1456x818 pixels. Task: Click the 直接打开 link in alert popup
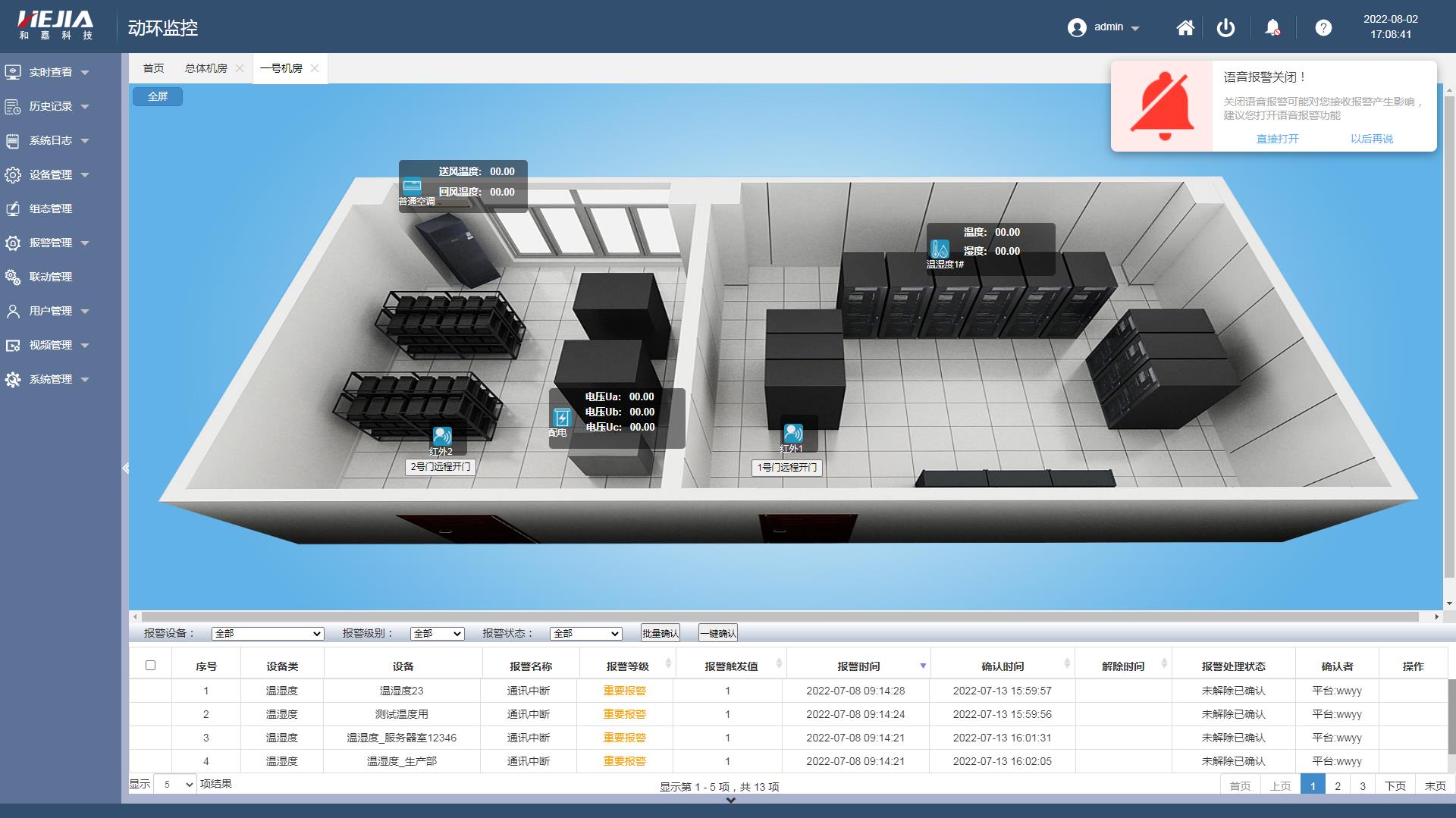pos(1277,139)
